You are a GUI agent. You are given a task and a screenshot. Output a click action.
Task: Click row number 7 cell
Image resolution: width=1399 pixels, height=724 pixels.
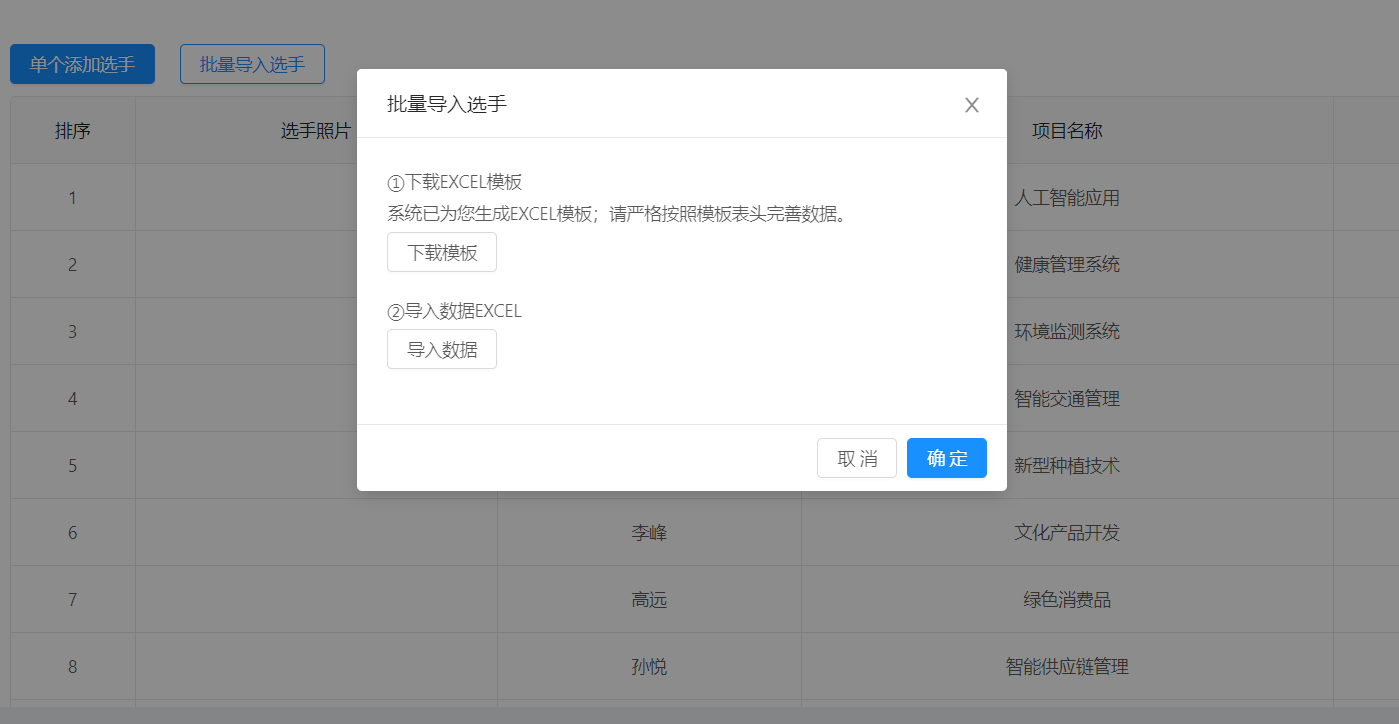click(73, 599)
